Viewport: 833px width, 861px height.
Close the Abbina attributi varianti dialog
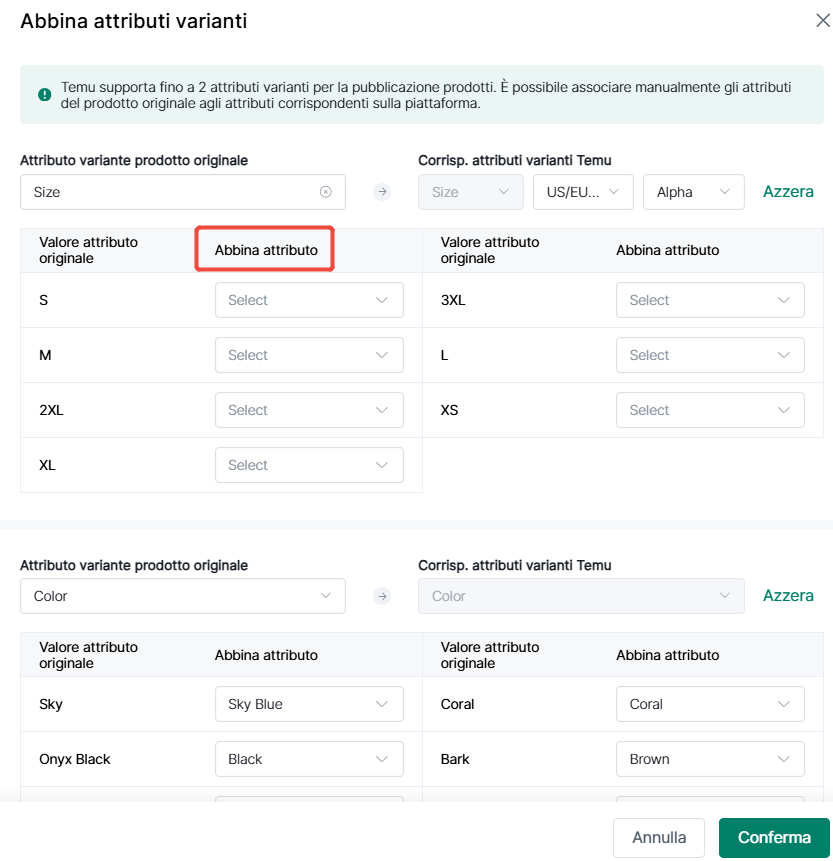pos(823,21)
